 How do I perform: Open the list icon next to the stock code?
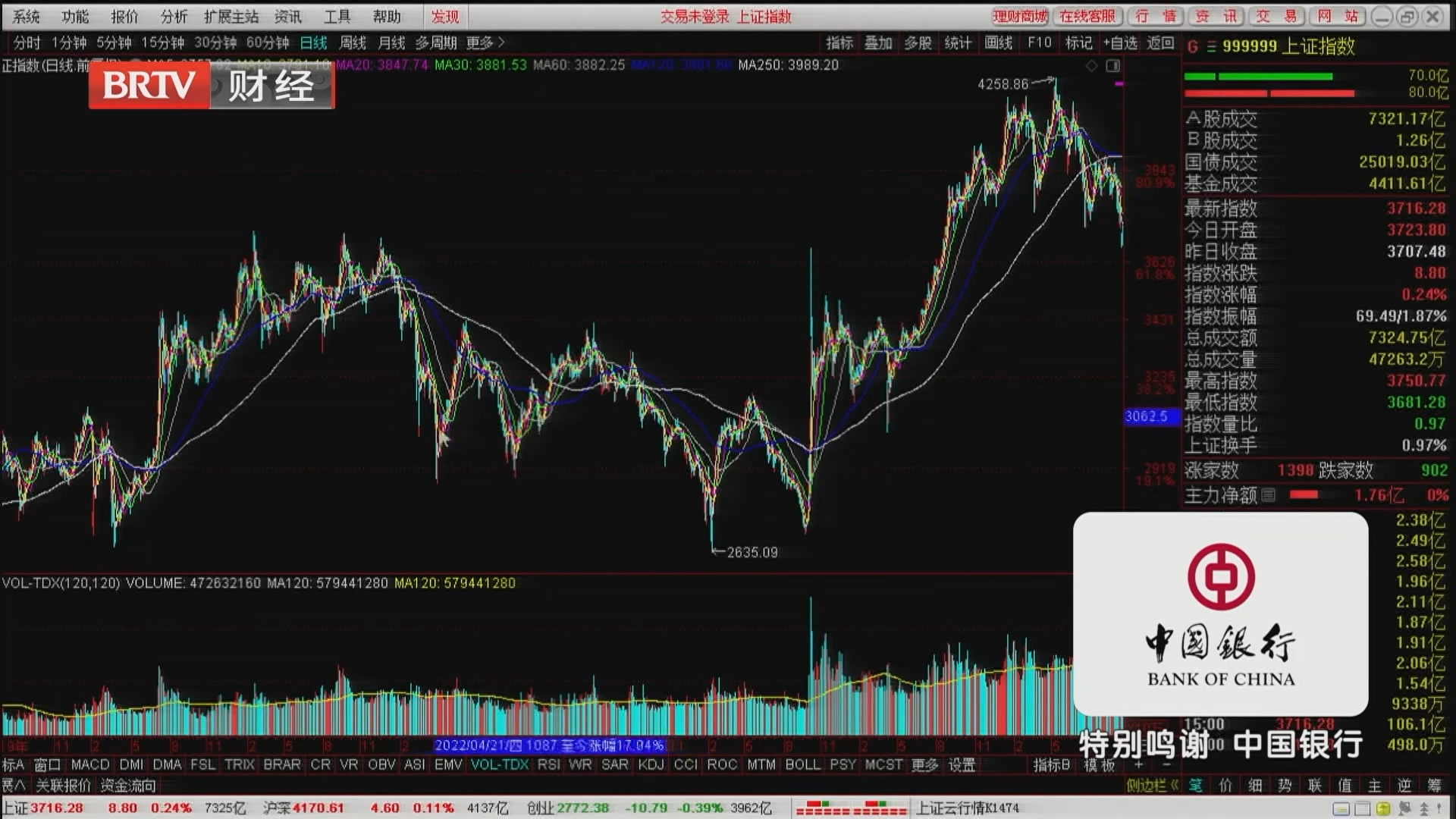click(1211, 47)
